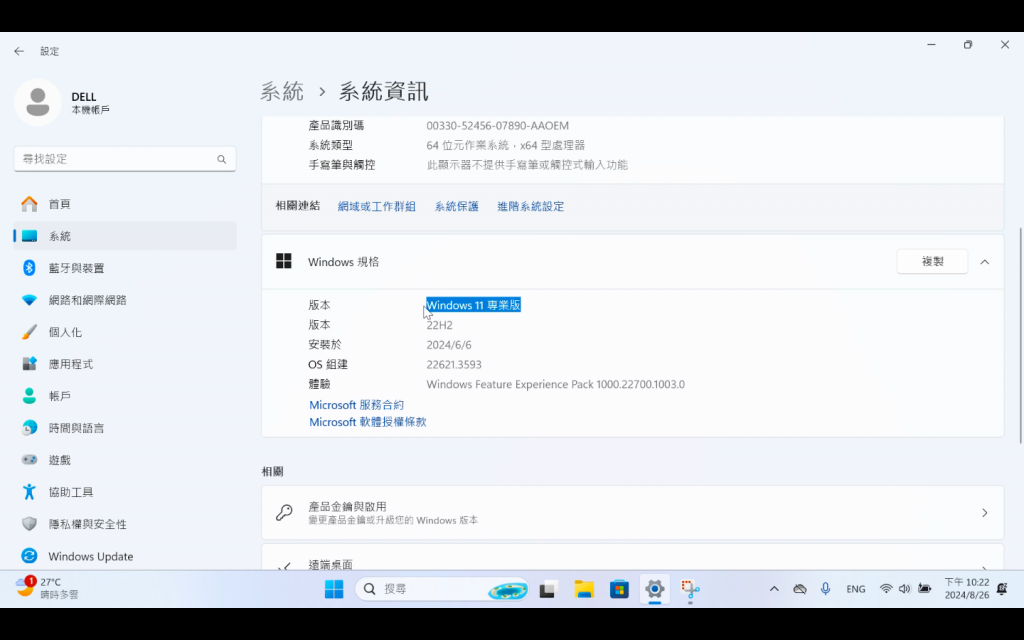Viewport: 1024px width, 640px height.
Task: Click the 22621.3593 OS build value
Action: pos(454,364)
